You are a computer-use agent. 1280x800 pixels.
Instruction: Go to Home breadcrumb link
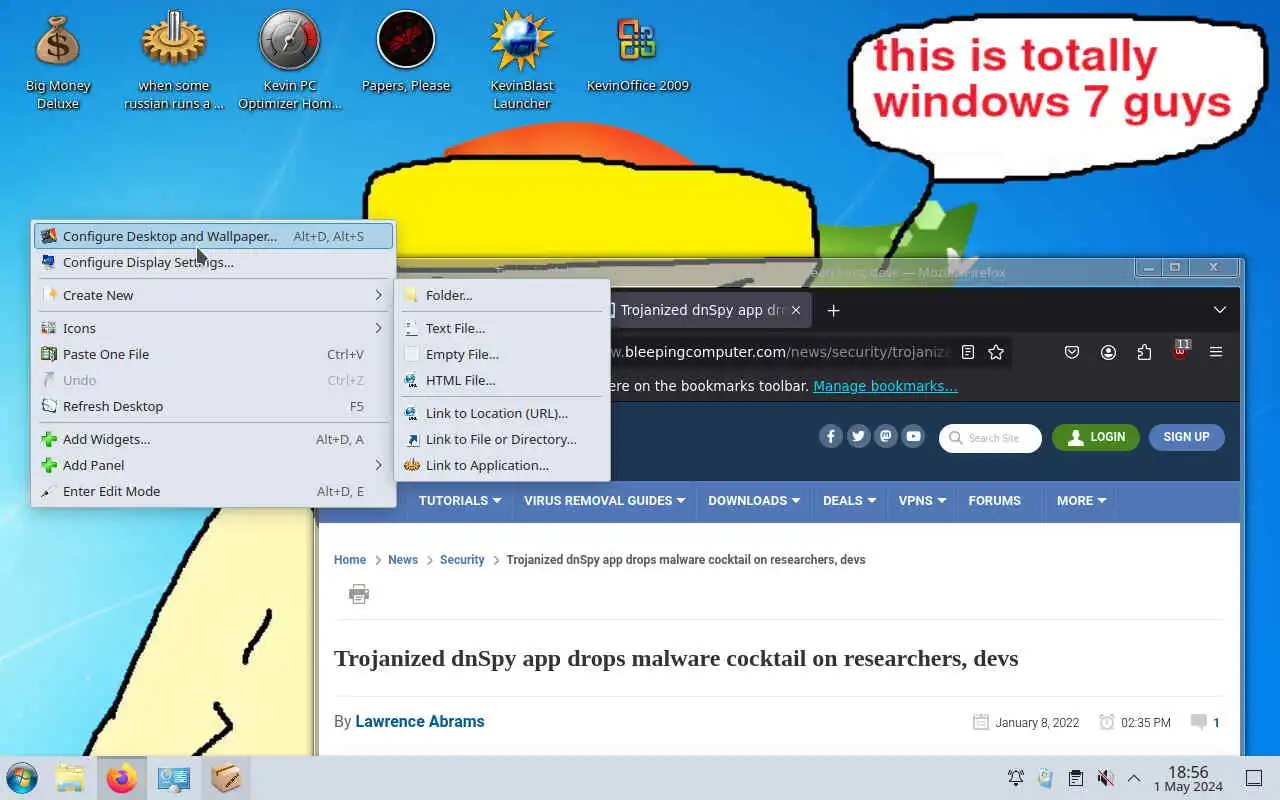(x=350, y=560)
